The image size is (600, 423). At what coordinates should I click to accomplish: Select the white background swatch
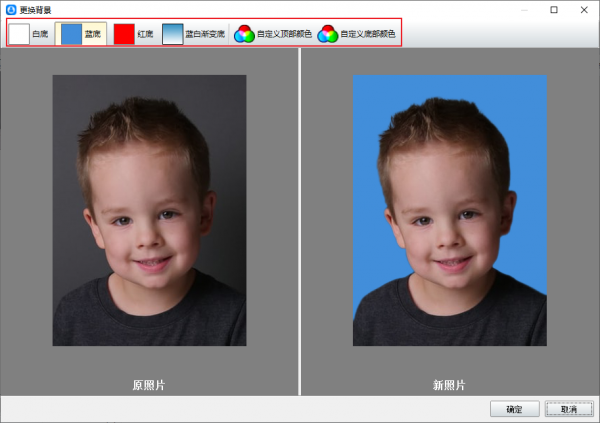tap(19, 33)
